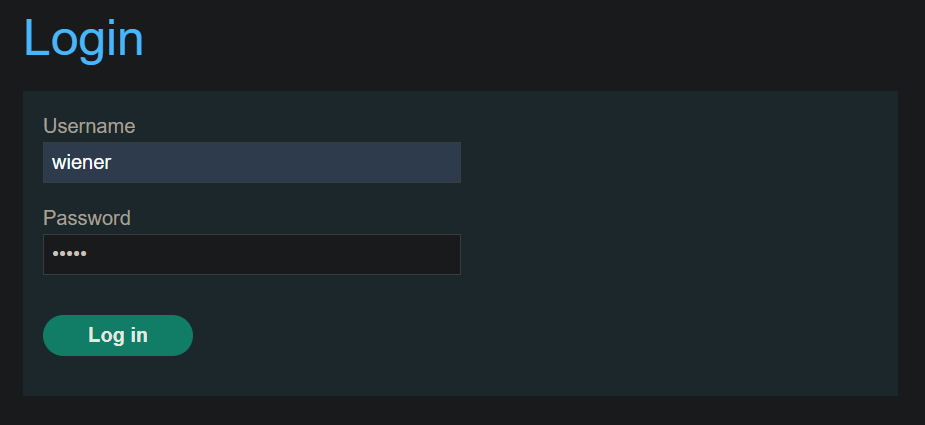The image size is (925, 425).
Task: Click empty space inside the Password box
Action: 283,254
